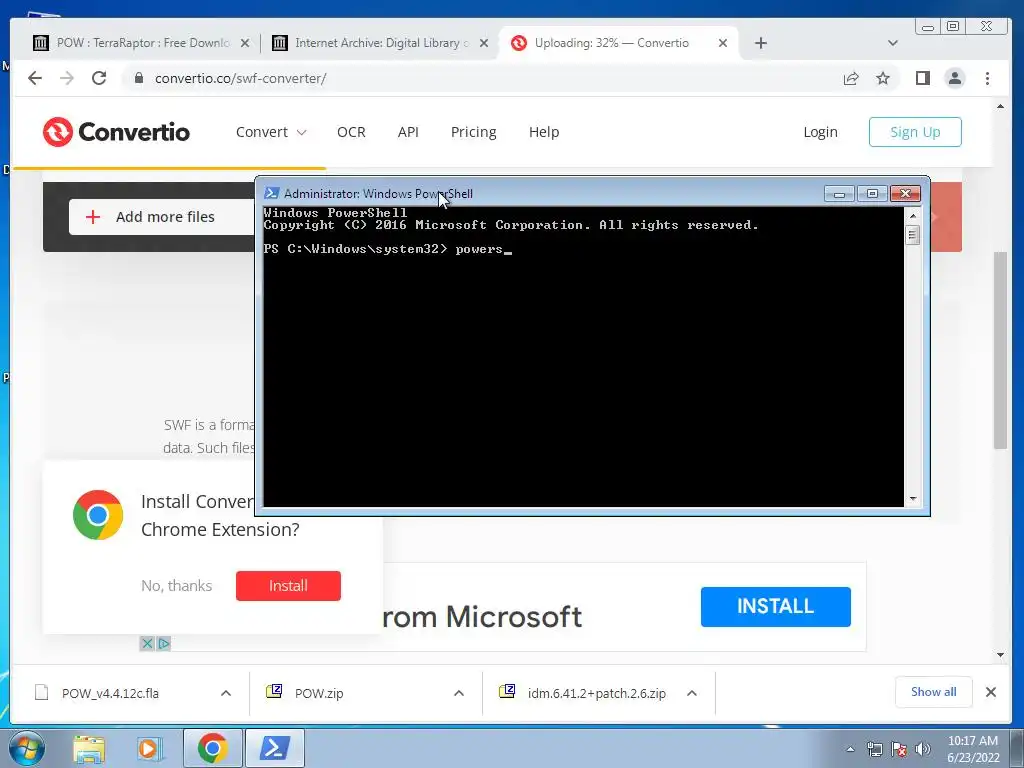Screen dimensions: 1024x768
Task: Show hidden tray icons arrow
Action: [850, 750]
